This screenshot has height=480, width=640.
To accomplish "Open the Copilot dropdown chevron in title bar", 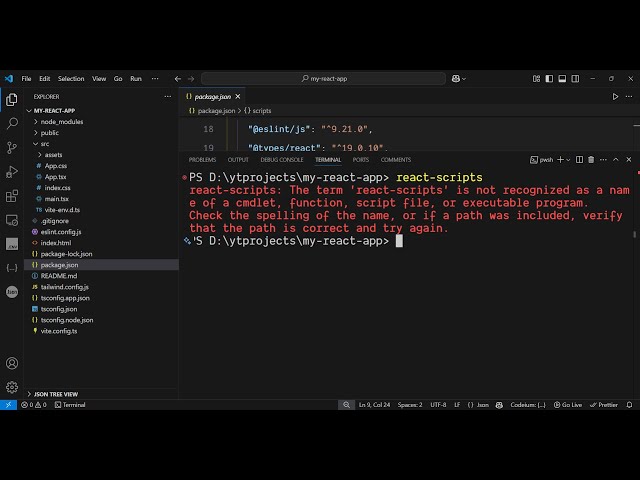I will (x=464, y=79).
